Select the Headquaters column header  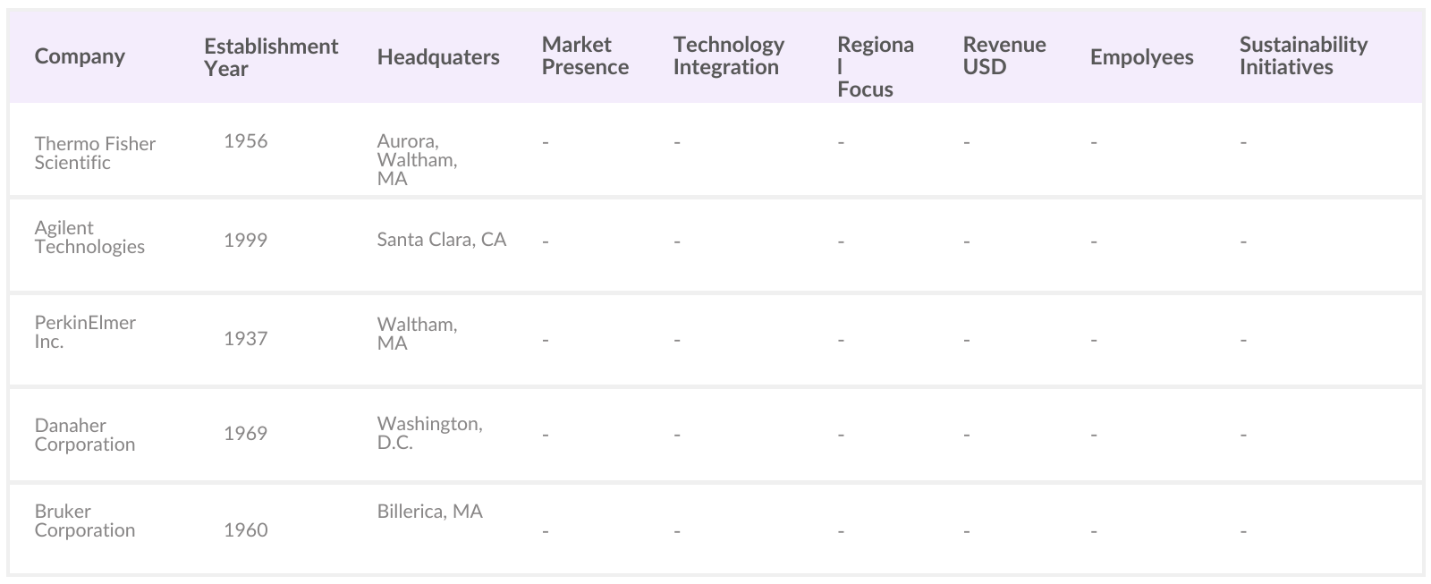[x=438, y=57]
